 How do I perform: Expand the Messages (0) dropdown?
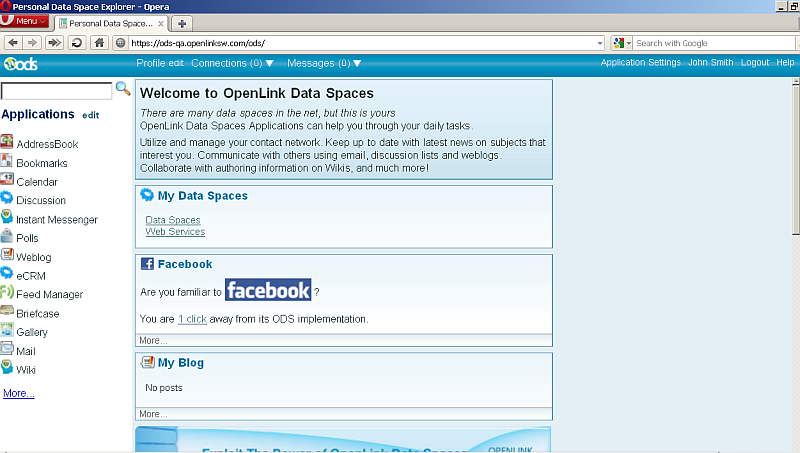tap(324, 63)
